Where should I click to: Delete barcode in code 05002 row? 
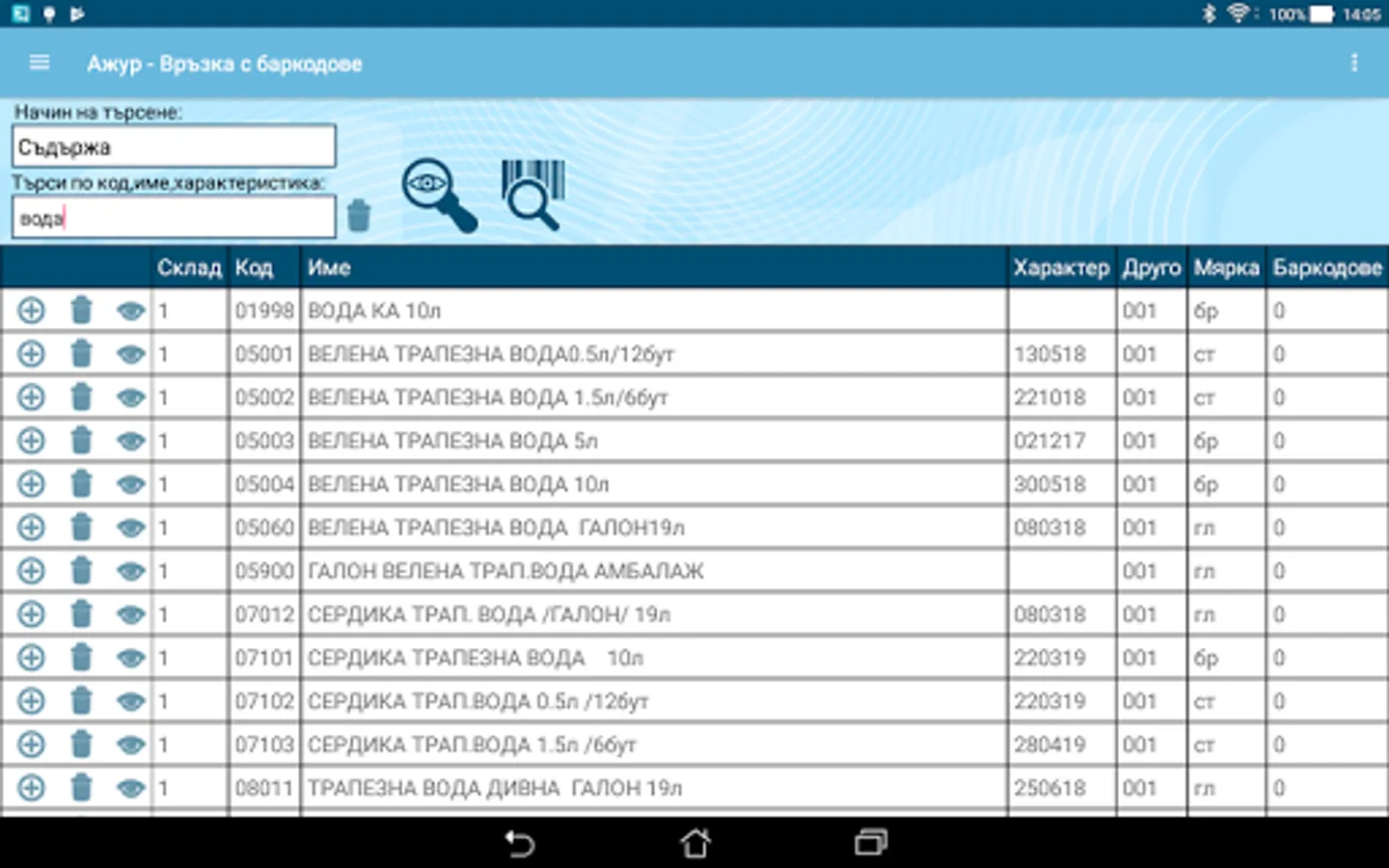tap(81, 397)
